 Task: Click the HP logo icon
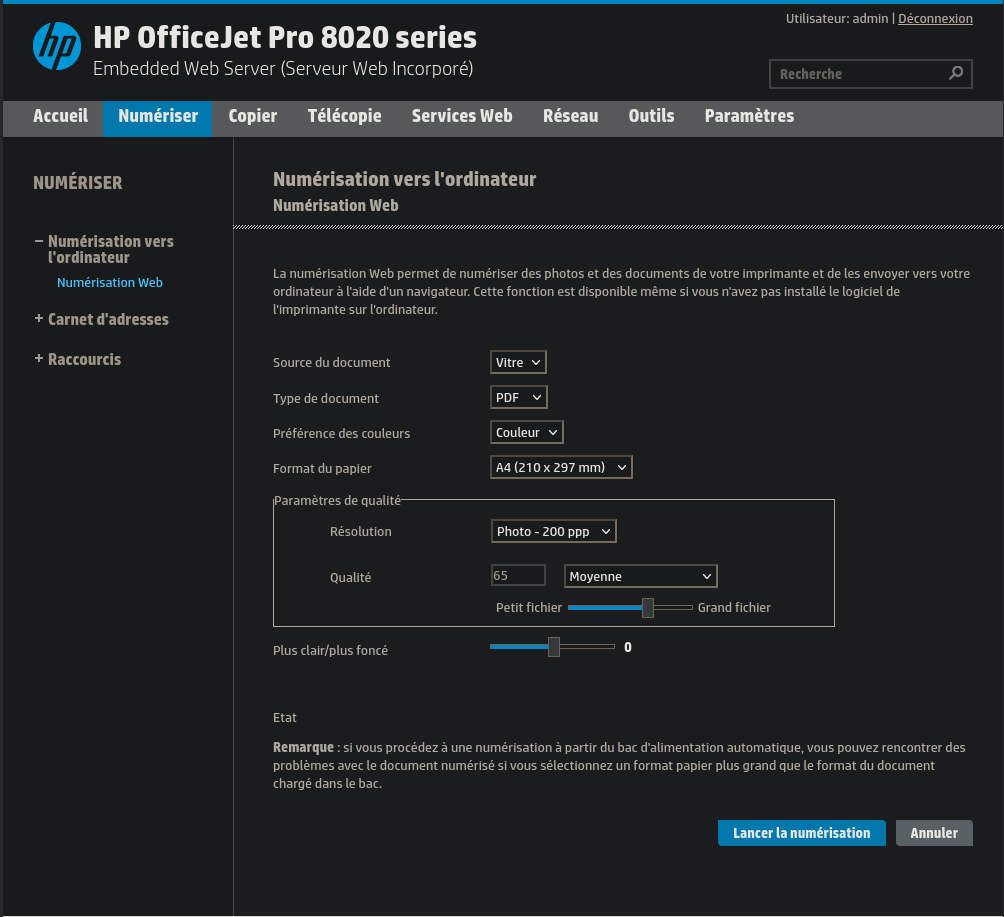pos(57,46)
